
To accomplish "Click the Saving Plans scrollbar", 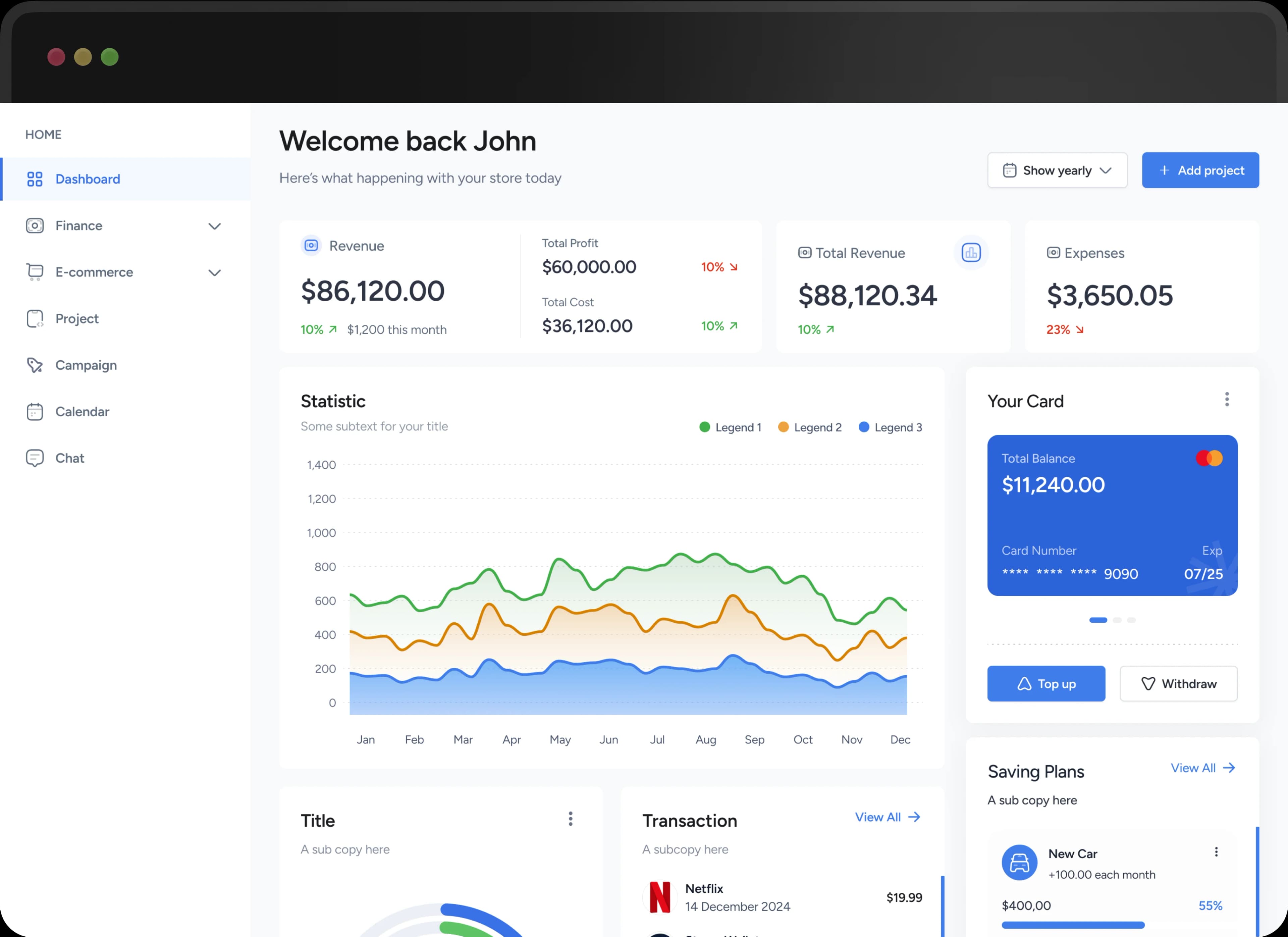I will [x=1257, y=881].
